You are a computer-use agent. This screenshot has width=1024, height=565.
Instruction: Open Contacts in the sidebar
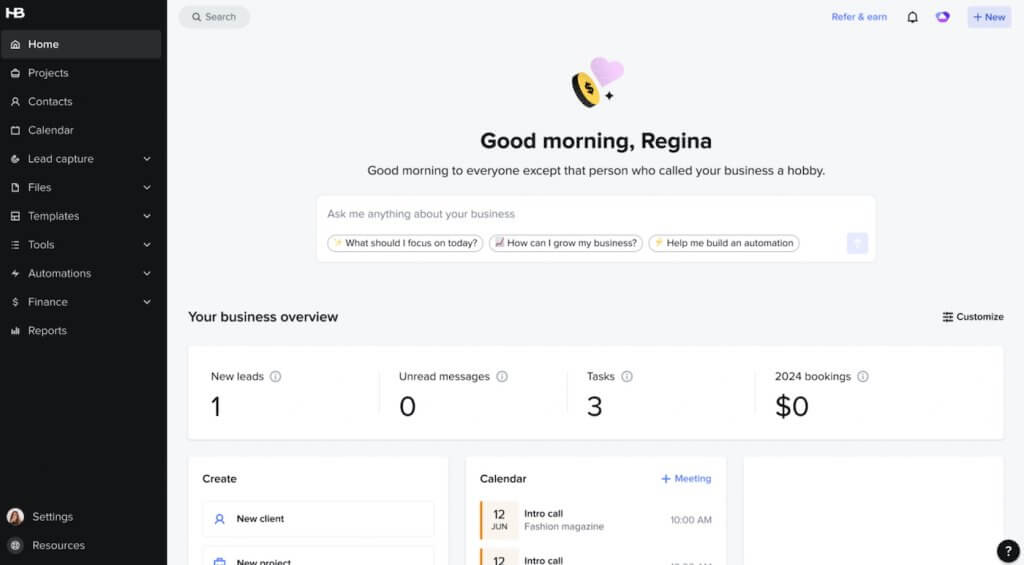coord(81,102)
